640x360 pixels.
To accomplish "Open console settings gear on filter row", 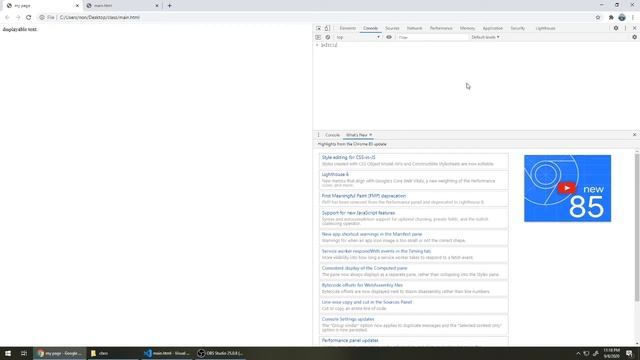I will coord(634,37).
